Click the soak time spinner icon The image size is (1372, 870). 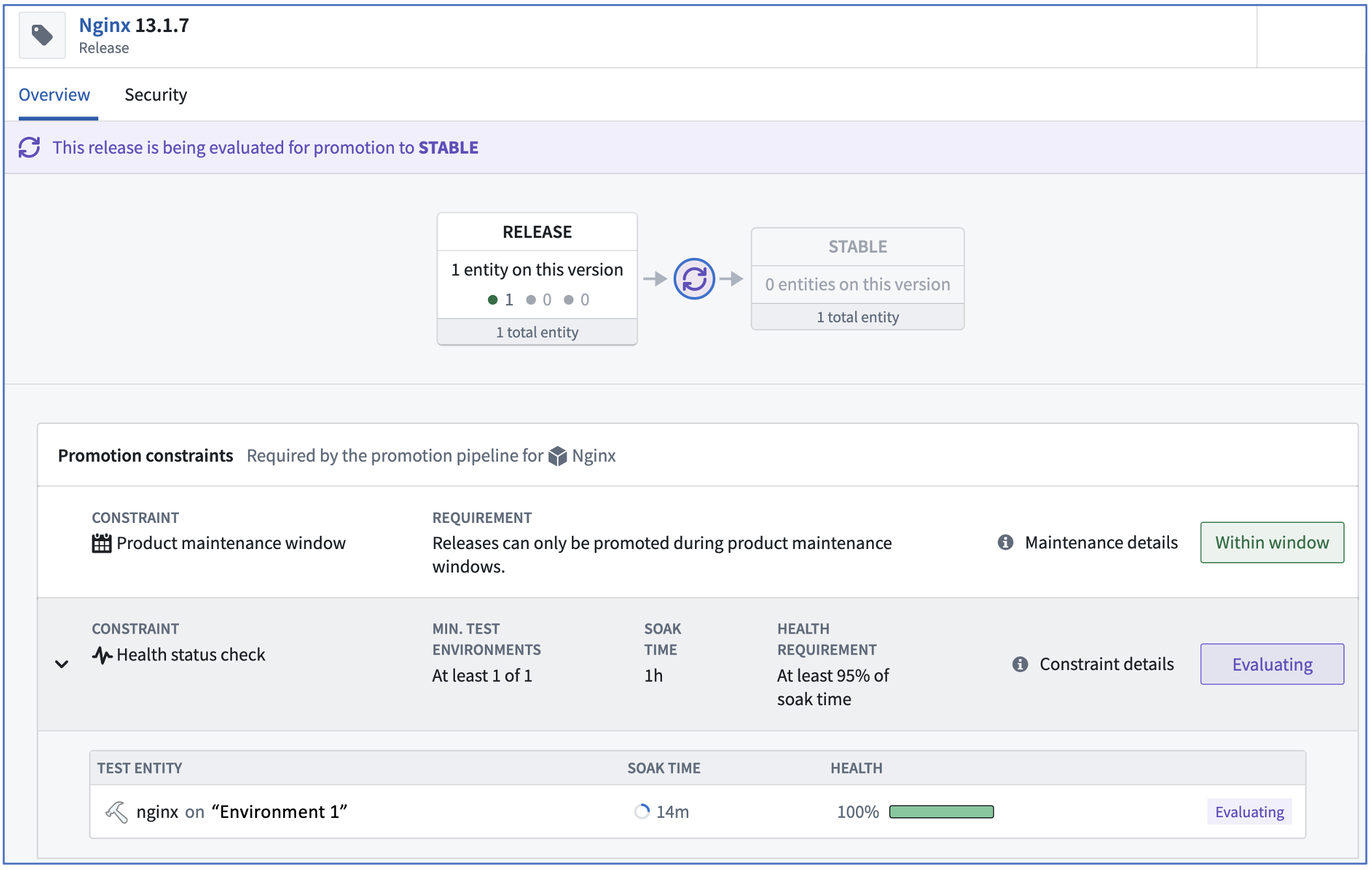pyautogui.click(x=642, y=811)
